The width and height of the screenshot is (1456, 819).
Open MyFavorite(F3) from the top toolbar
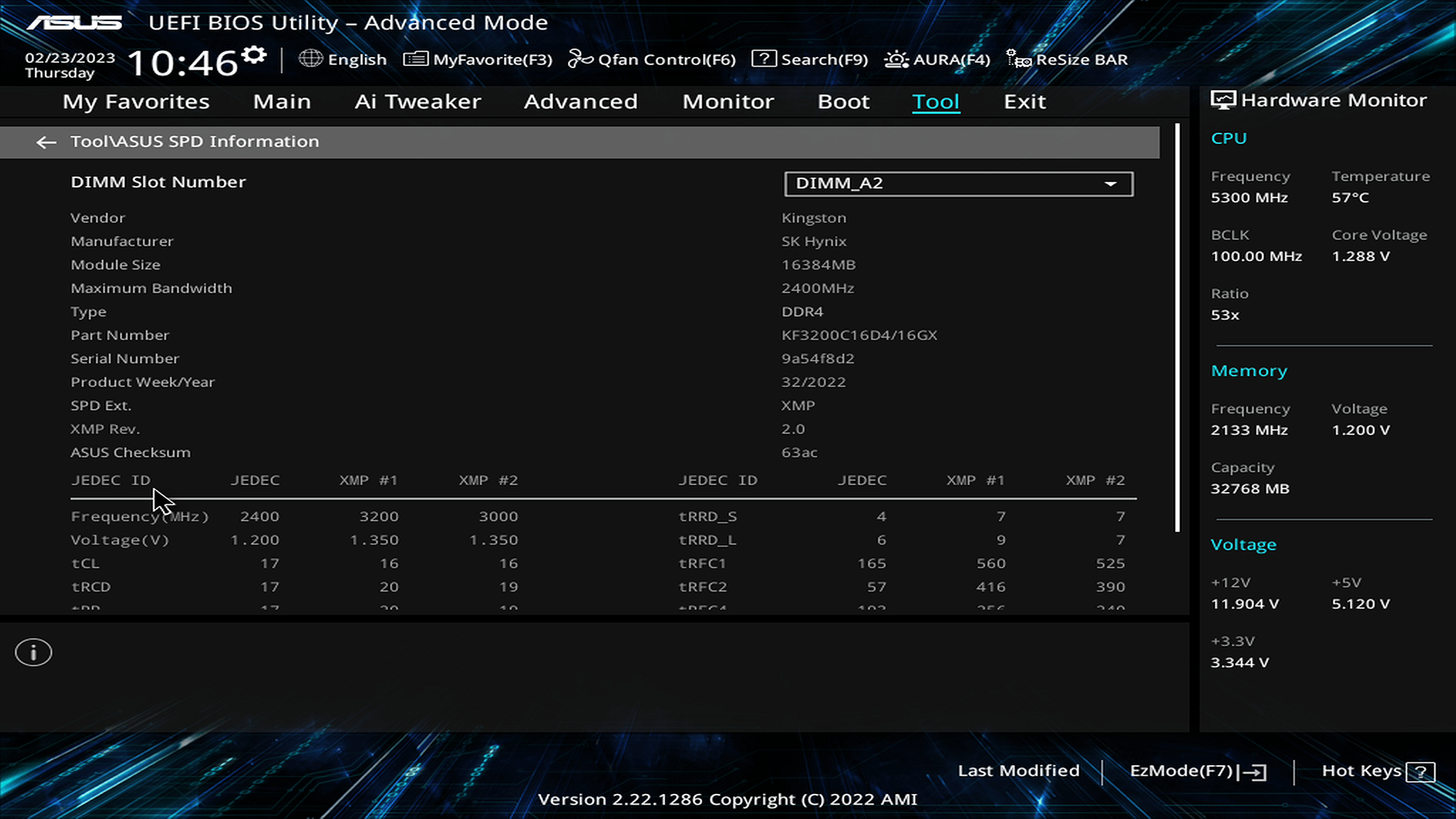478,59
